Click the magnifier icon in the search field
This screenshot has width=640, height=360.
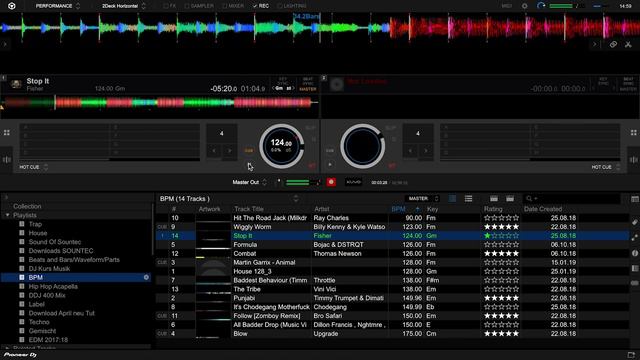pos(529,199)
